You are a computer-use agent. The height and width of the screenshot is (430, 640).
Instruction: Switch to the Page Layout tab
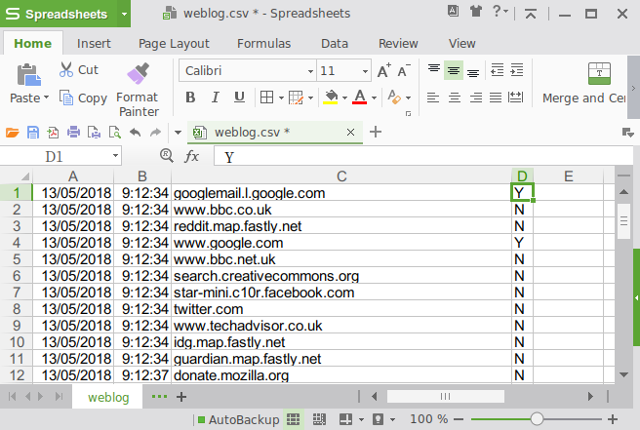click(x=174, y=43)
